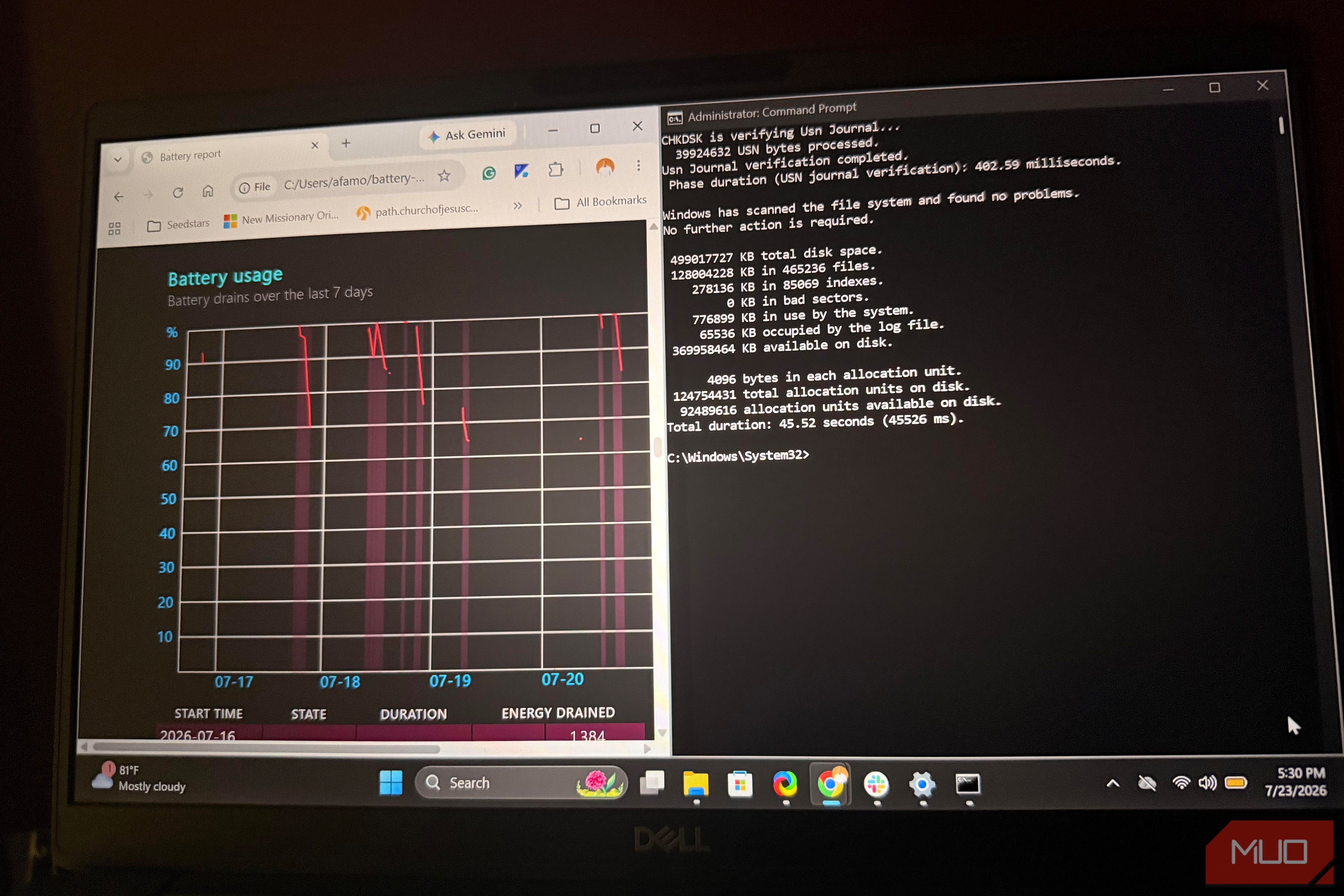Click the DURATION column header
This screenshot has height=896, width=1344.
414,714
